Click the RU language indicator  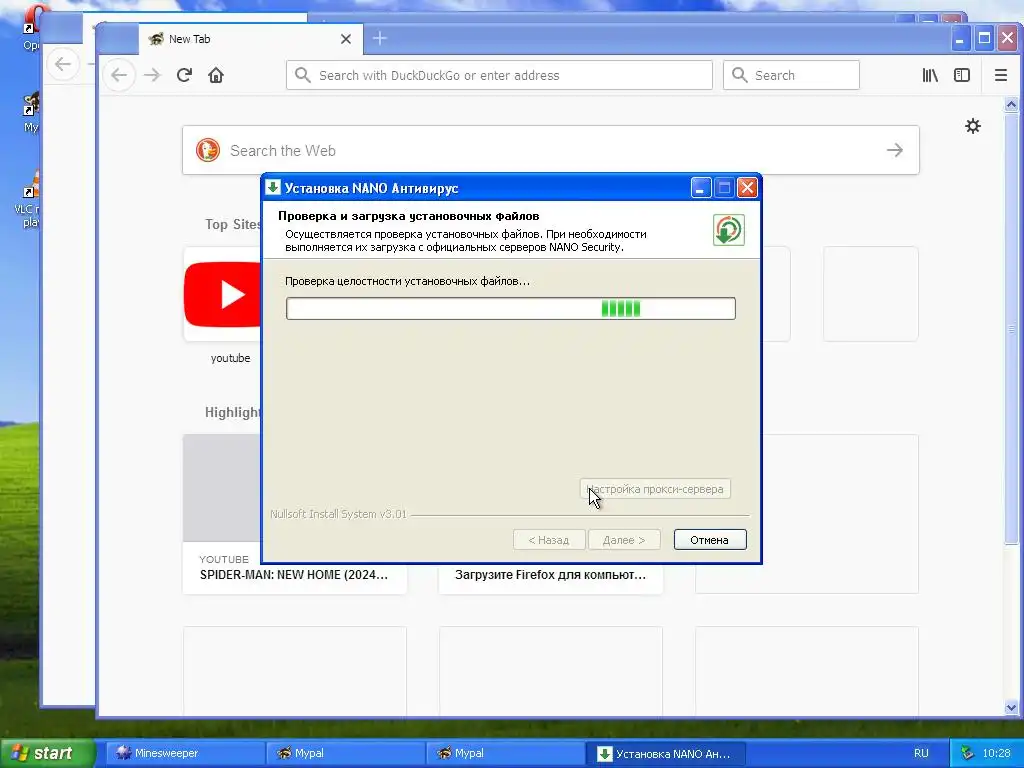pyautogui.click(x=921, y=753)
